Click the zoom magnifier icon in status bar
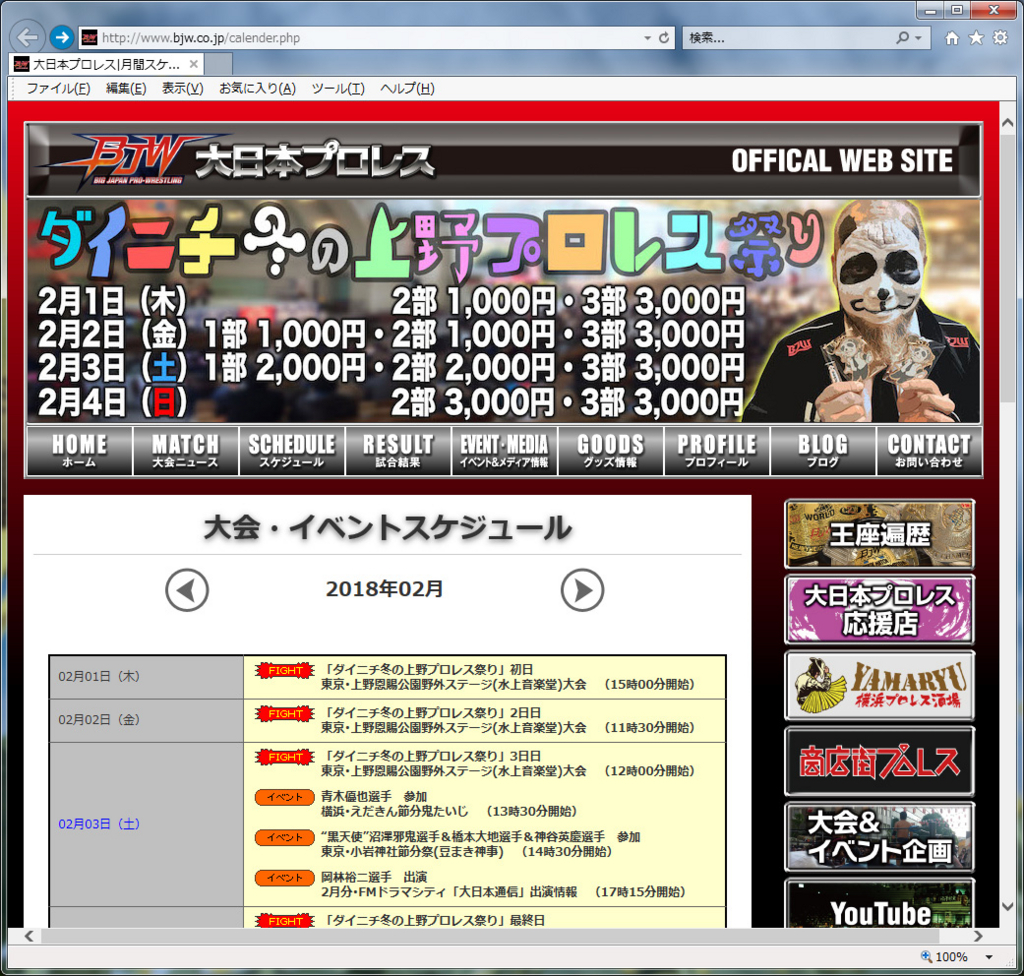The height and width of the screenshot is (976, 1024). coord(926,956)
